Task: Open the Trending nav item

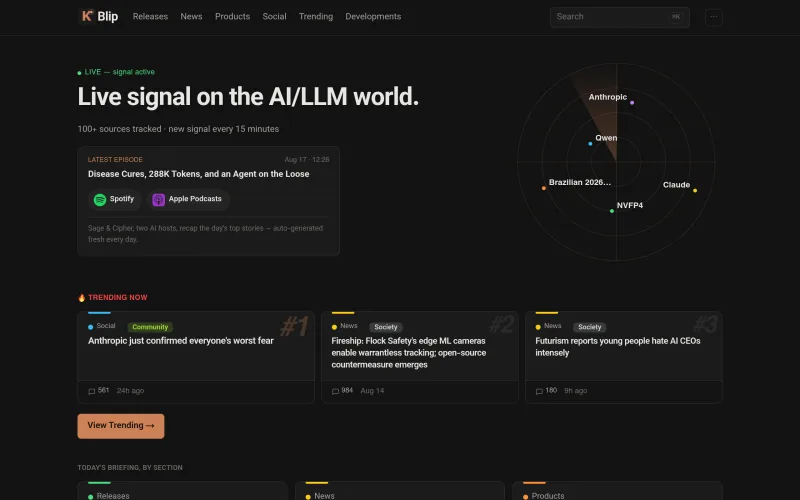Action: tap(316, 16)
